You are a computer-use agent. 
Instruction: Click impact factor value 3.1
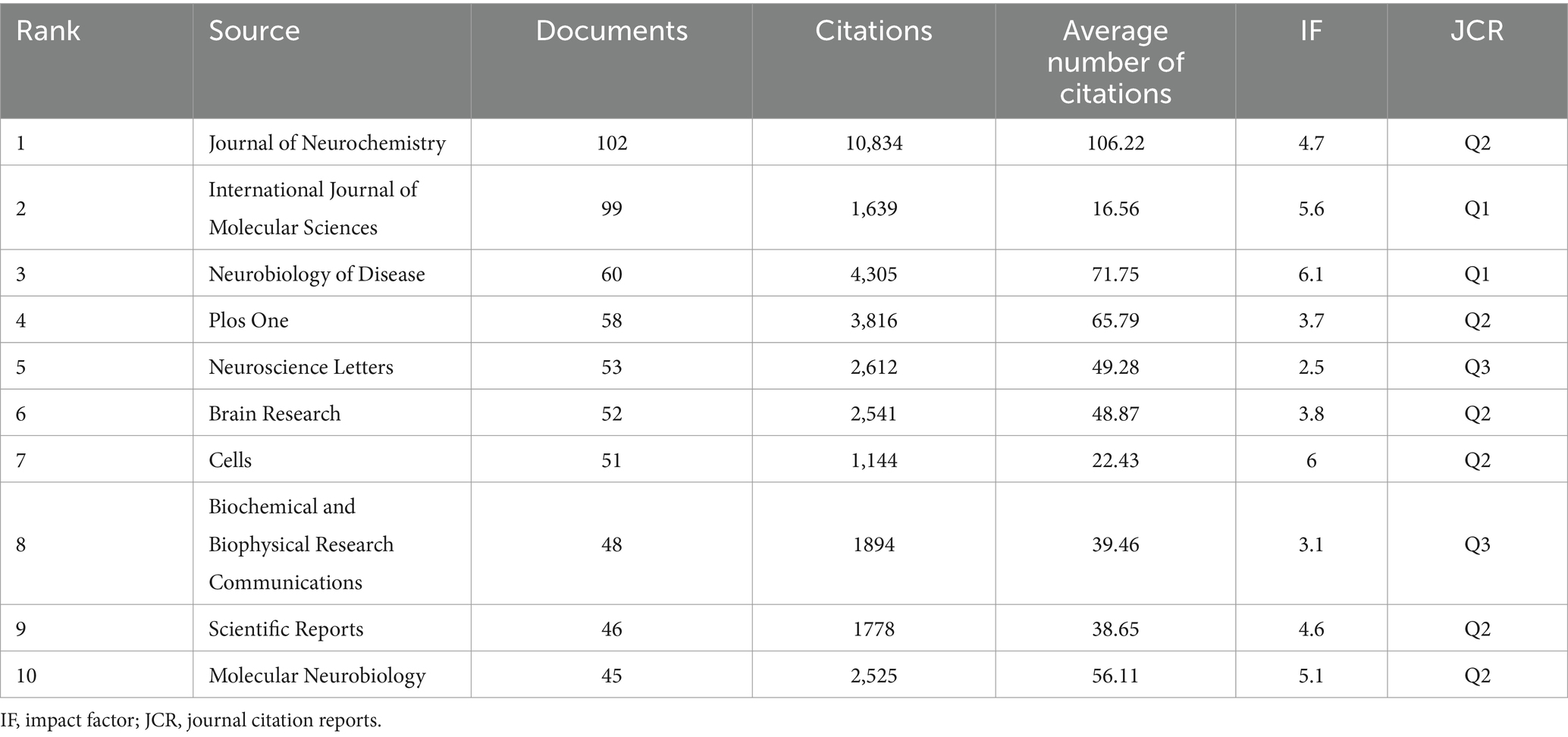tap(1311, 544)
